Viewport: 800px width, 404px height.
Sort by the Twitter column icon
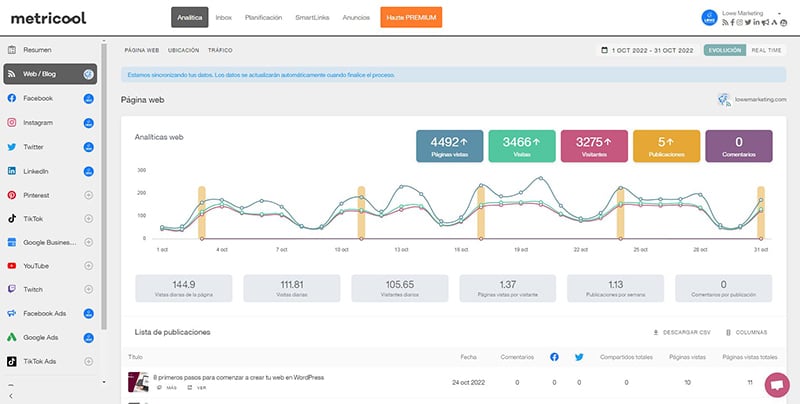[579, 355]
